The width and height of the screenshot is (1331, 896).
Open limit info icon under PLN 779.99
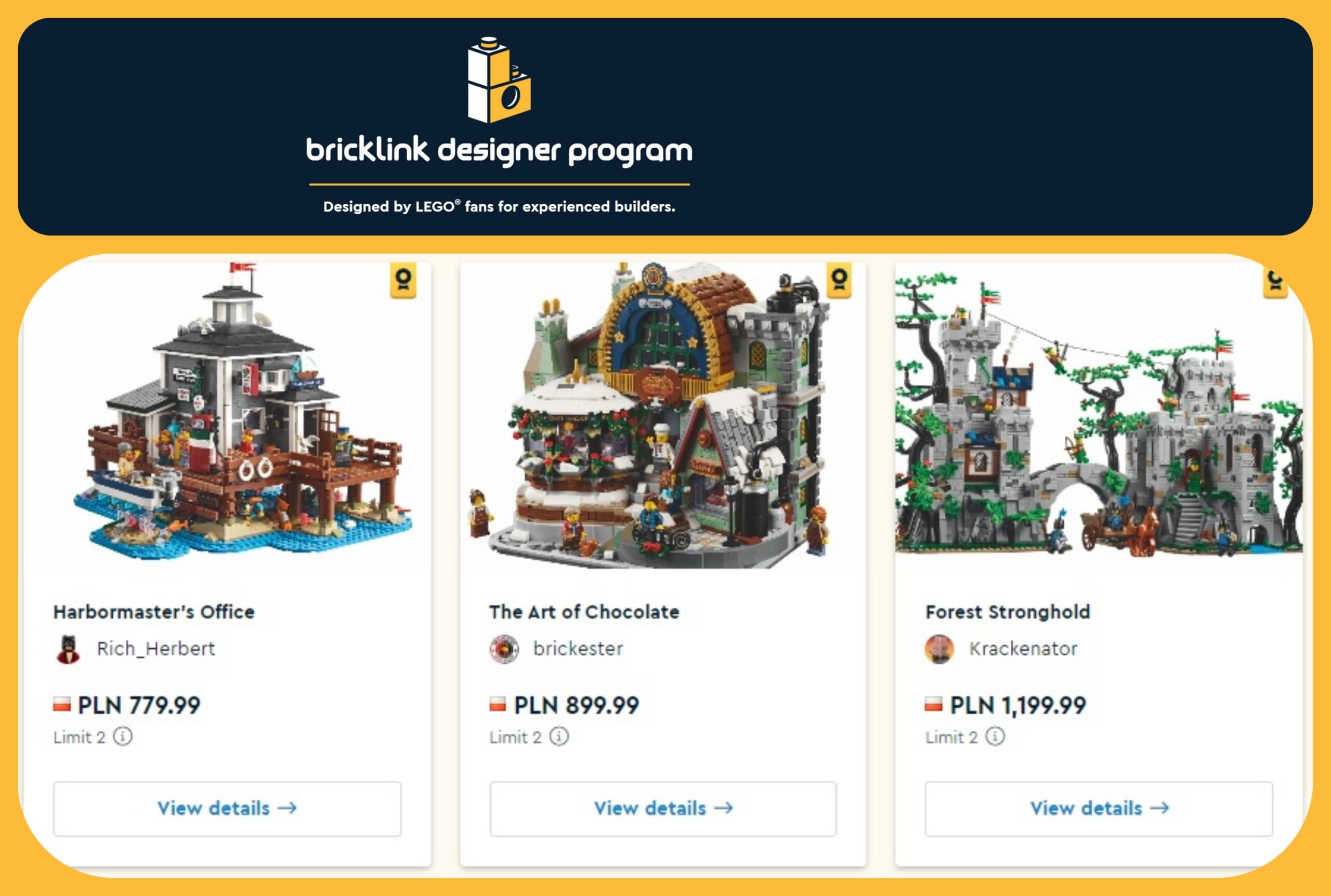point(123,736)
